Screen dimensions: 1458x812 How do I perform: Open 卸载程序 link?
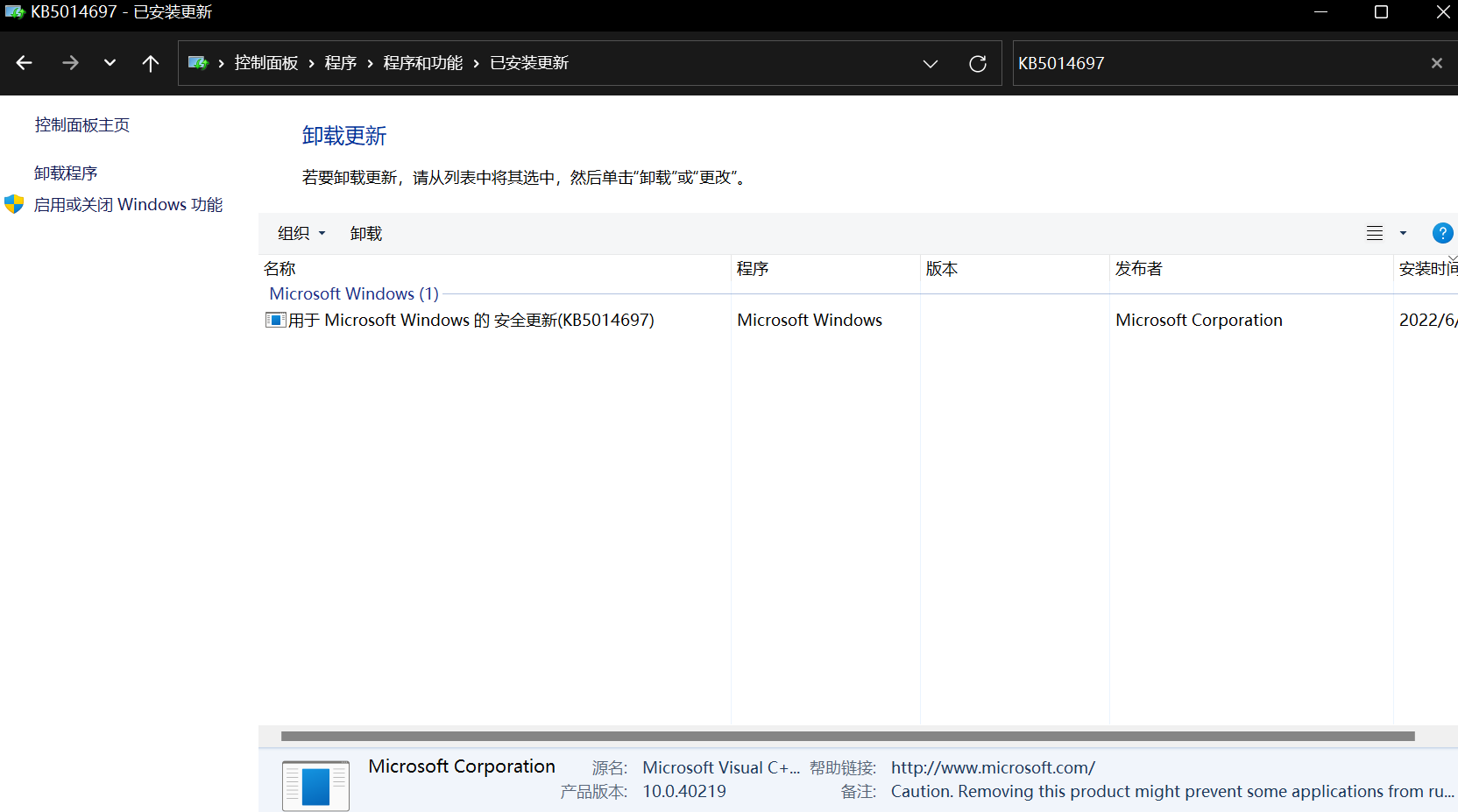coord(66,173)
